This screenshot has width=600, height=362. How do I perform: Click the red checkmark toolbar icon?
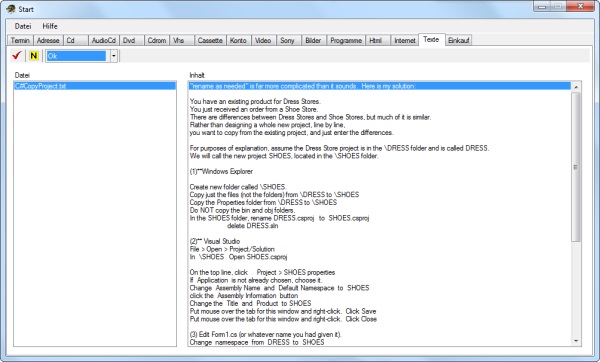click(16, 55)
